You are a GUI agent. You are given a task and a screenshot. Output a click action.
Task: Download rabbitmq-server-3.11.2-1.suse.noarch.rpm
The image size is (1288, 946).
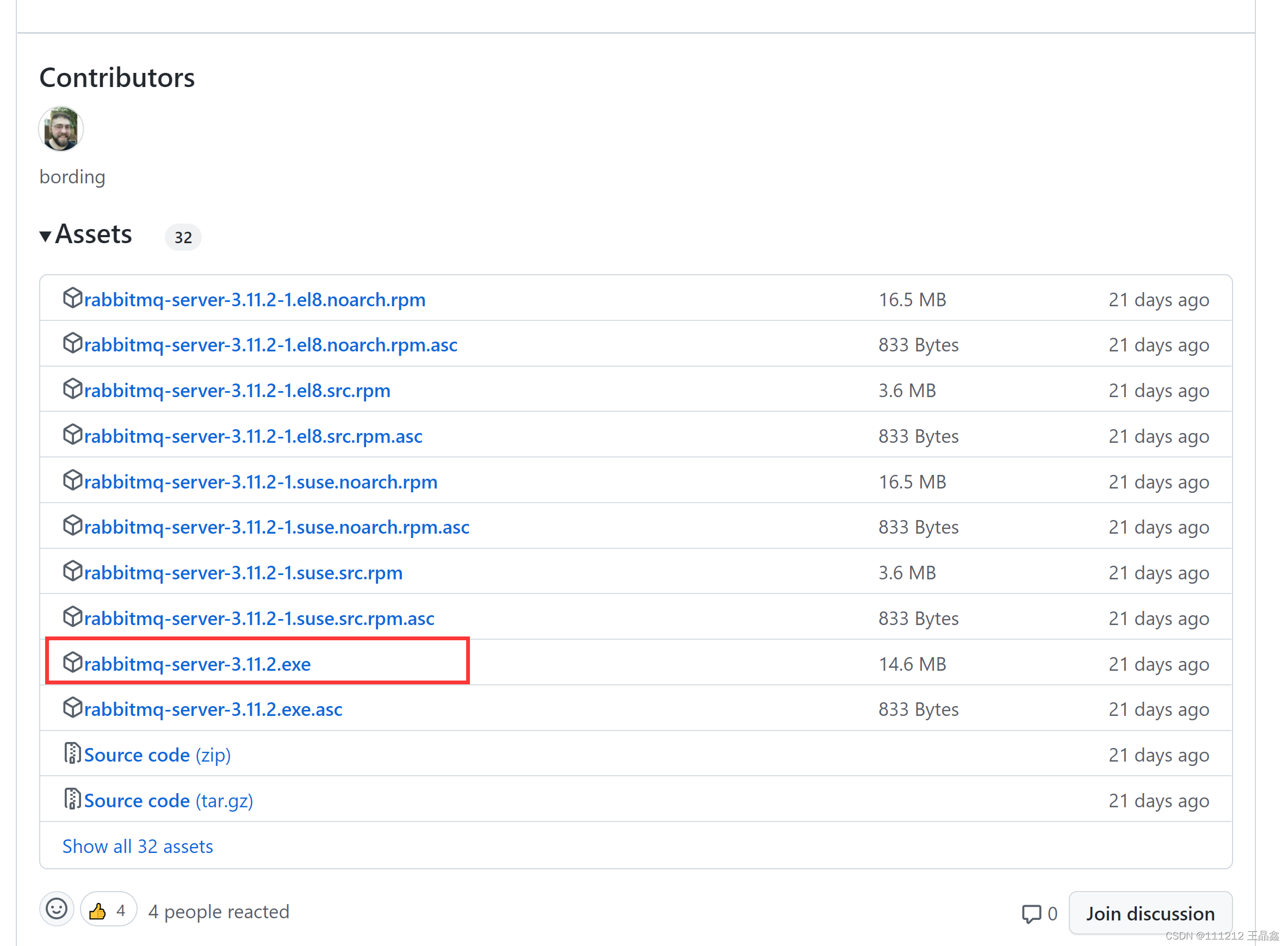[261, 481]
